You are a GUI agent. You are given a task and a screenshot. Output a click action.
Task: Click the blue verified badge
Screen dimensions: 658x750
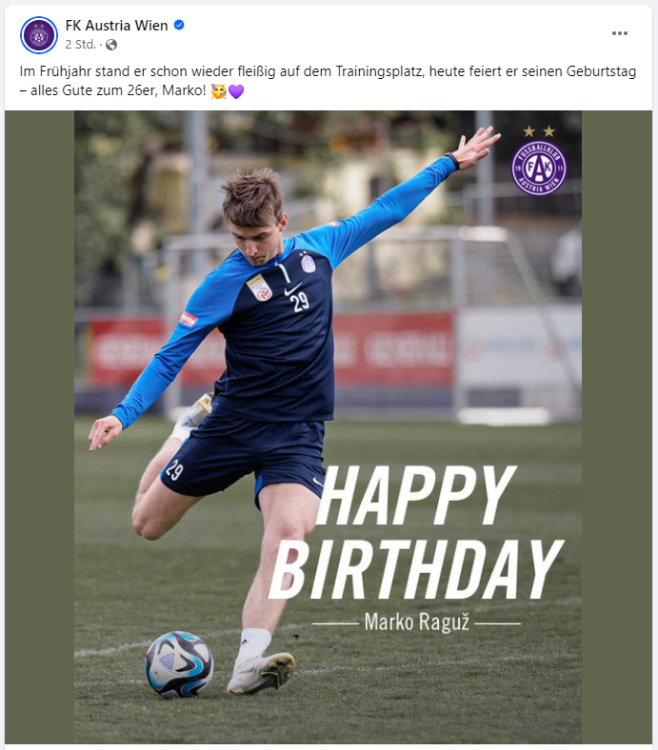[179, 25]
